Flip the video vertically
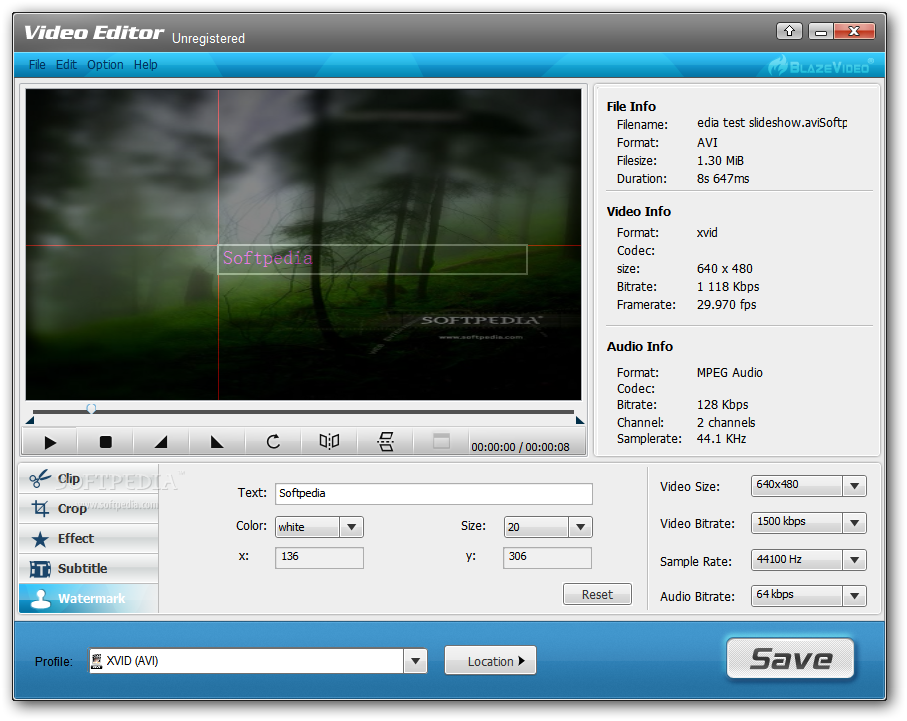The width and height of the screenshot is (907, 721). coord(385,442)
